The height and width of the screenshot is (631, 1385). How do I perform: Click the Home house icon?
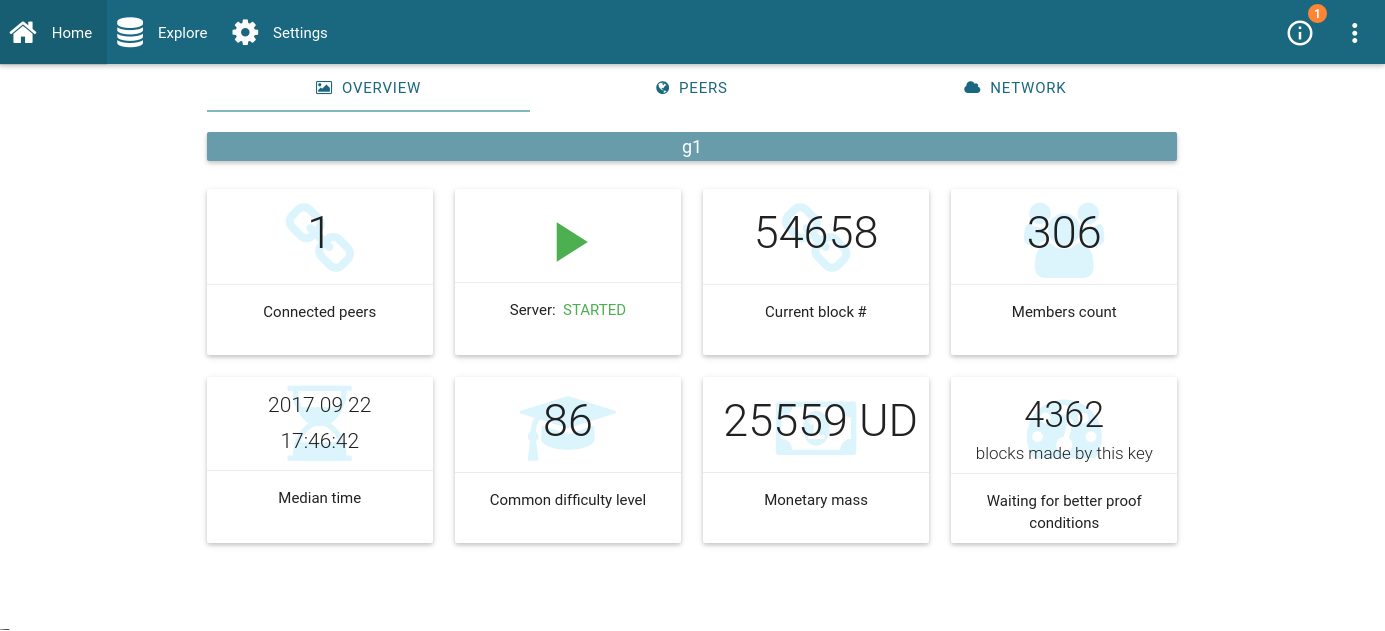(23, 33)
